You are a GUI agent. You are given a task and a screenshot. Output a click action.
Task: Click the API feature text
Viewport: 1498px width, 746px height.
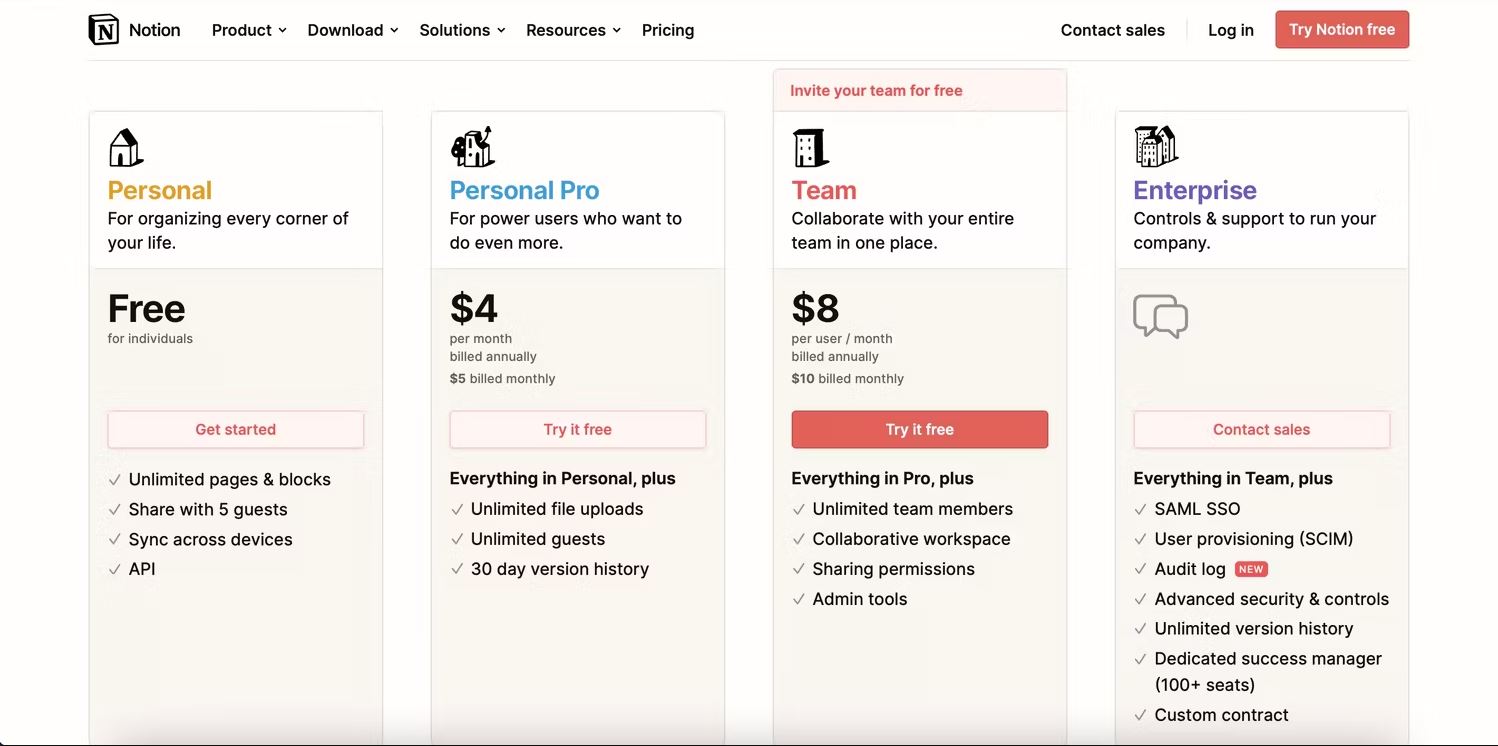click(142, 570)
